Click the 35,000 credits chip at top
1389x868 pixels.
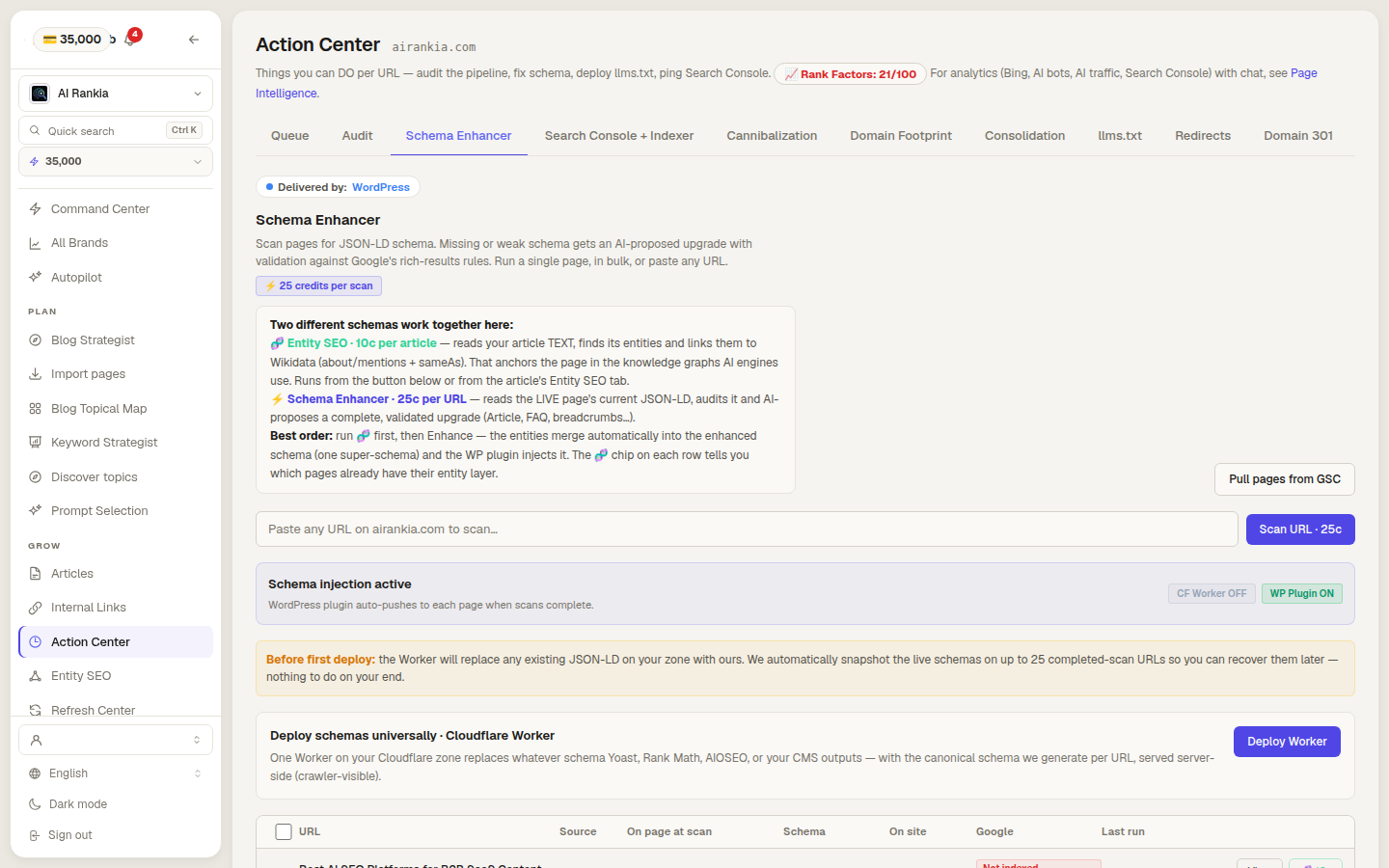pos(72,40)
